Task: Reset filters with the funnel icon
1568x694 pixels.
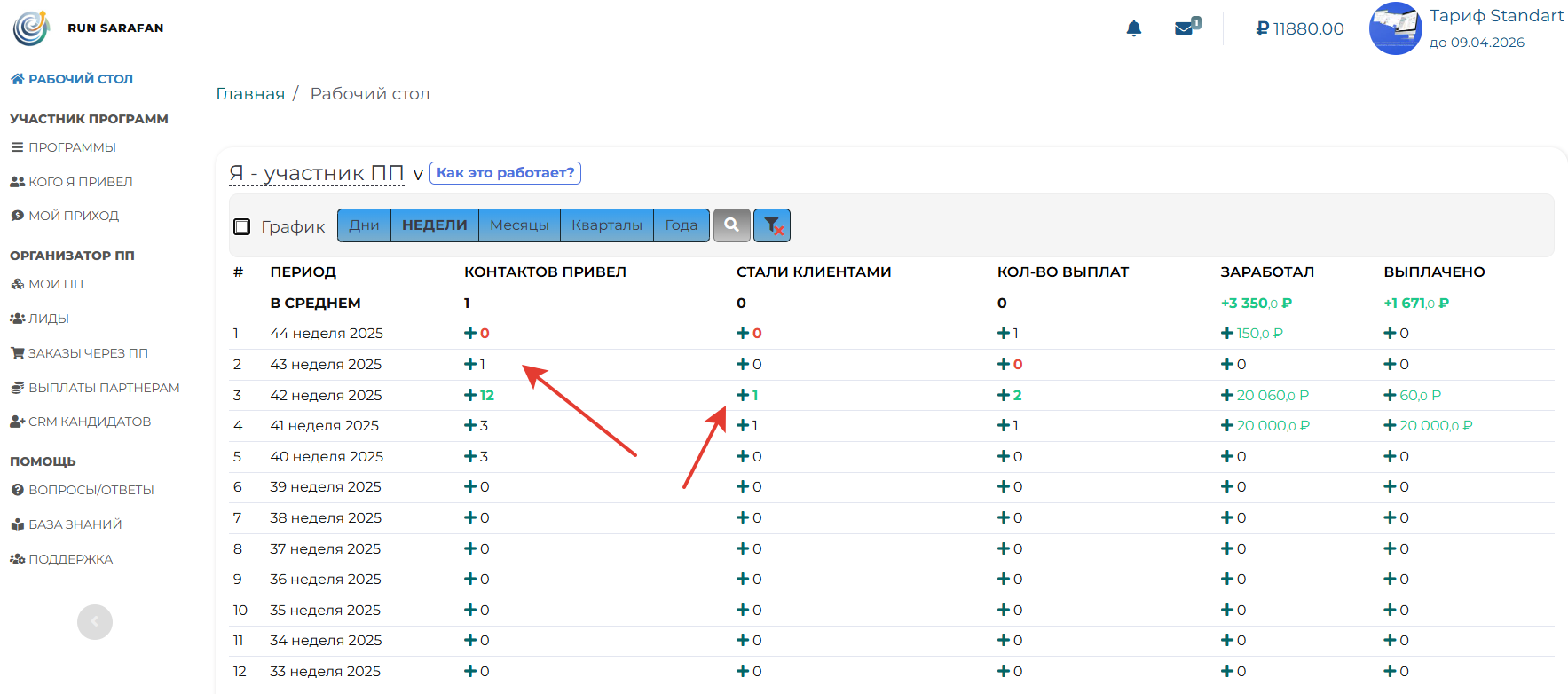Action: 772,225
